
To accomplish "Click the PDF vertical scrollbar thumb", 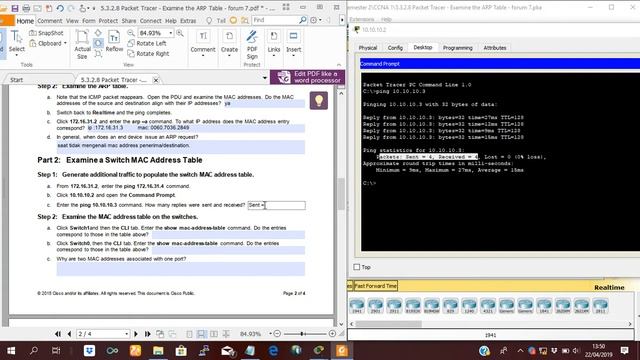I will [341, 194].
